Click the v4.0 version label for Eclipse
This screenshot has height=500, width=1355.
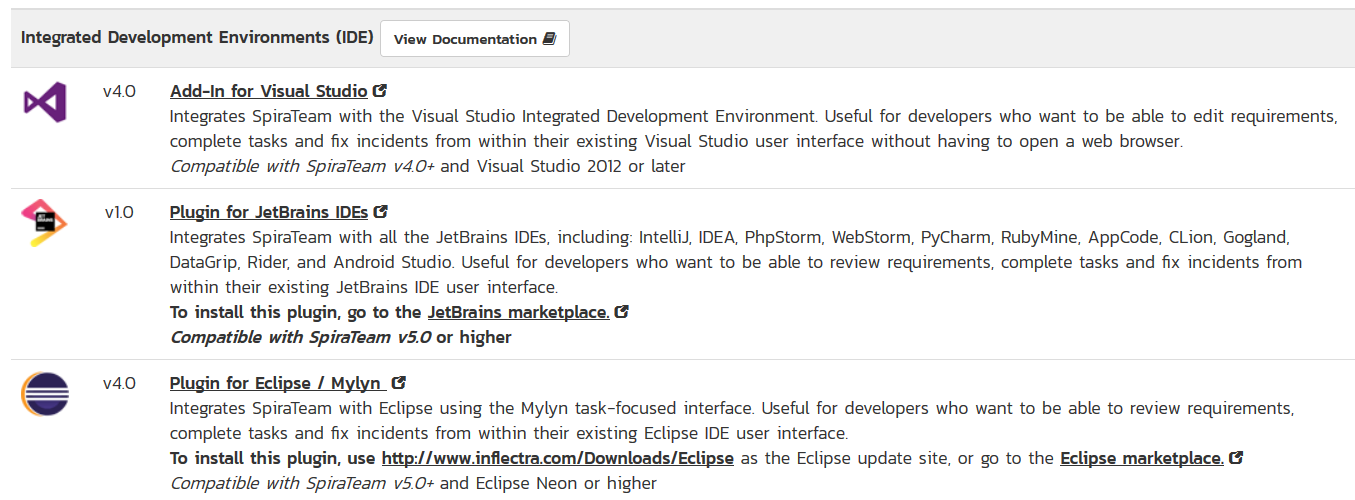coord(119,383)
